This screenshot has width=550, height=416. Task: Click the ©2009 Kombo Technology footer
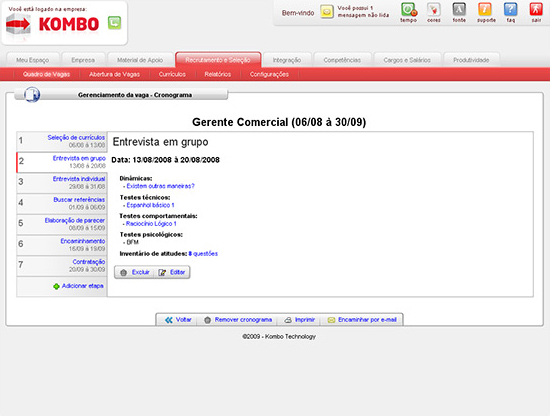click(279, 336)
